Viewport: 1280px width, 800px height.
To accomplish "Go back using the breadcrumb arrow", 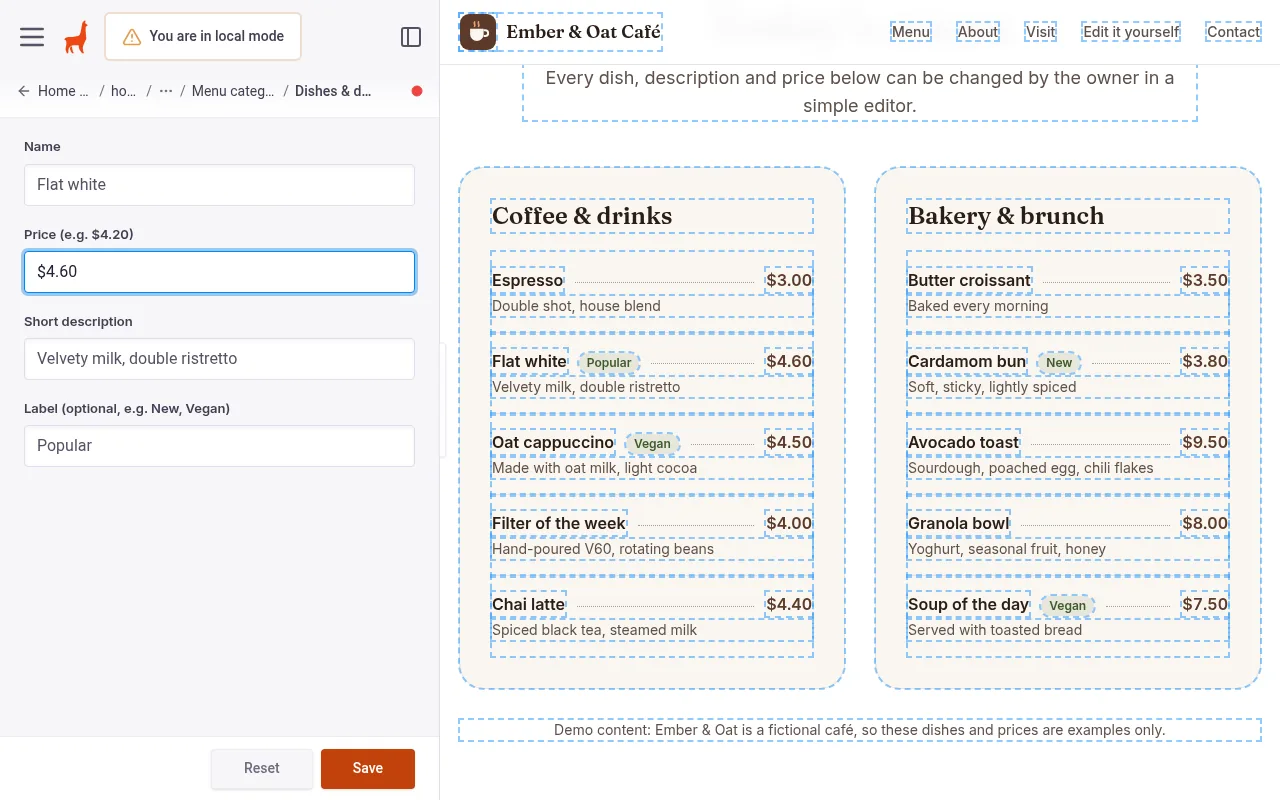I will pos(24,91).
